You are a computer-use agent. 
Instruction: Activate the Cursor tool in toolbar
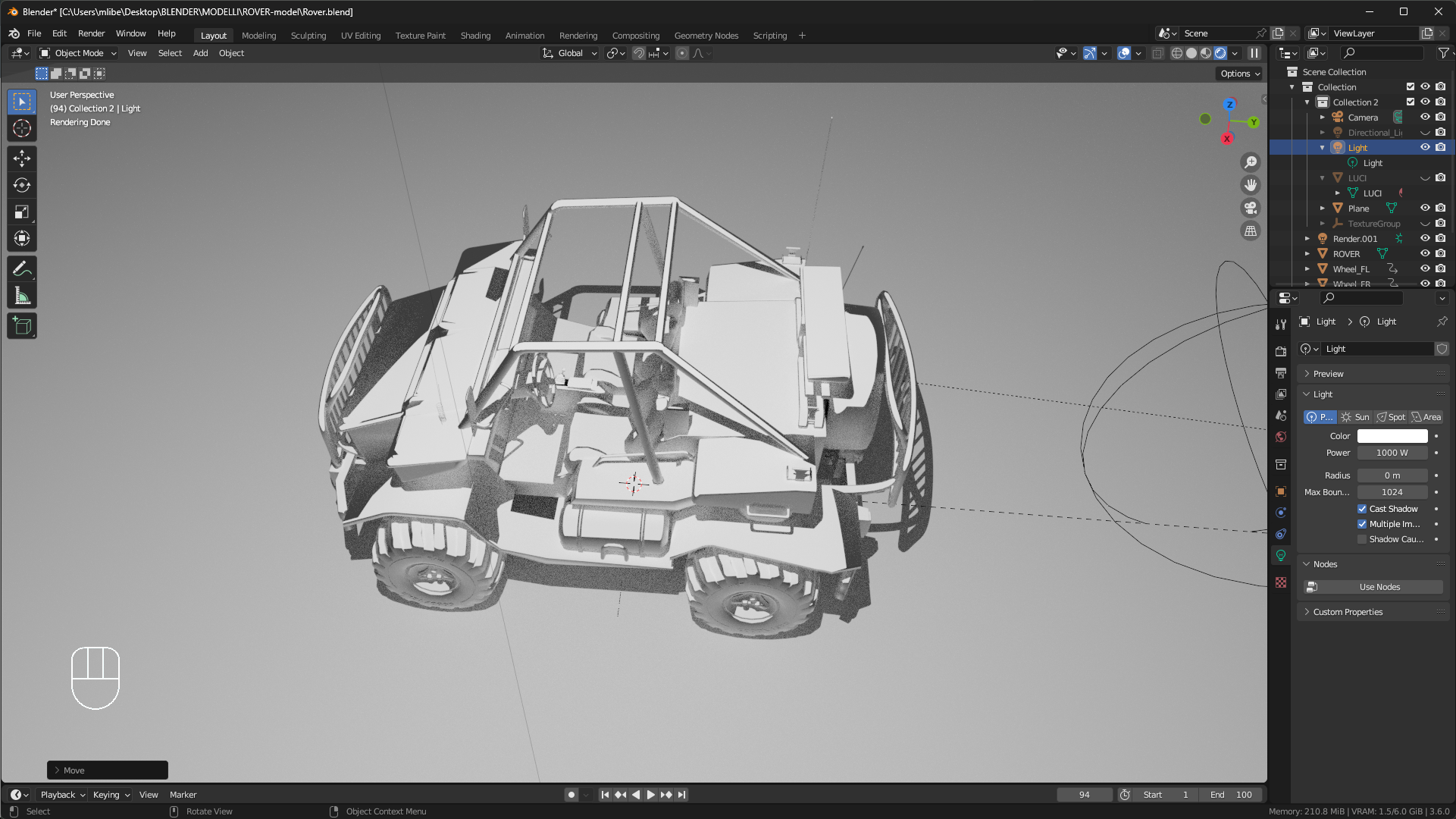(x=22, y=128)
